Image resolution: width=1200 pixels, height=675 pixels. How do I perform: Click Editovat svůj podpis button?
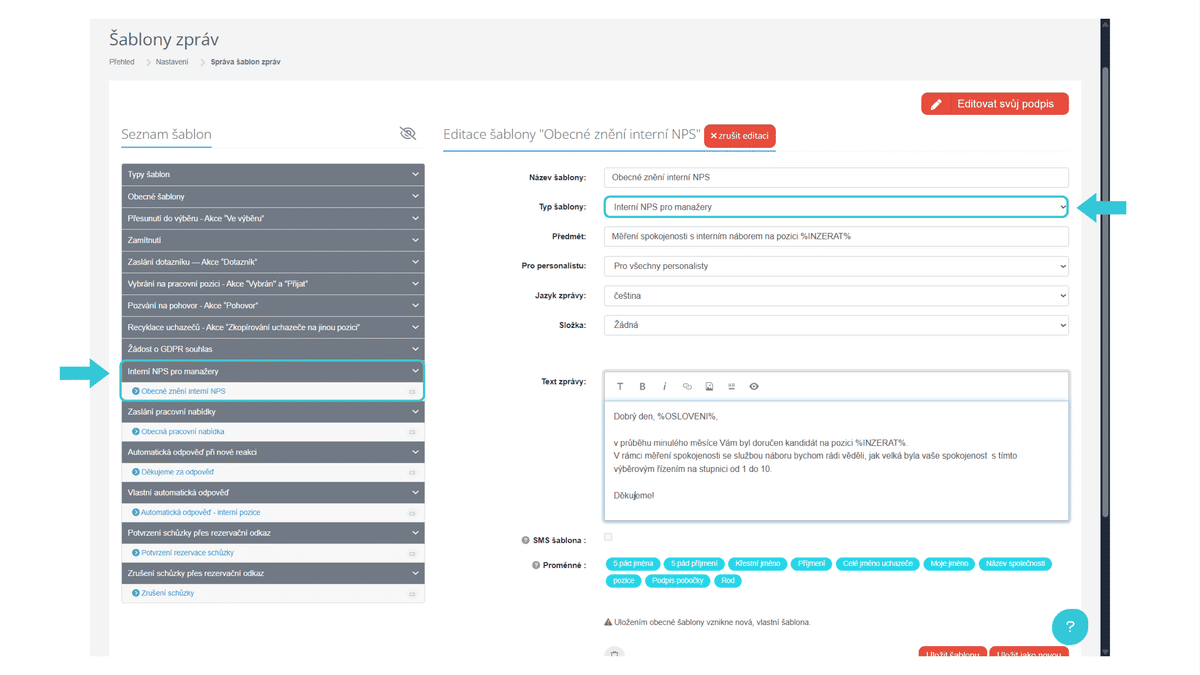point(995,104)
